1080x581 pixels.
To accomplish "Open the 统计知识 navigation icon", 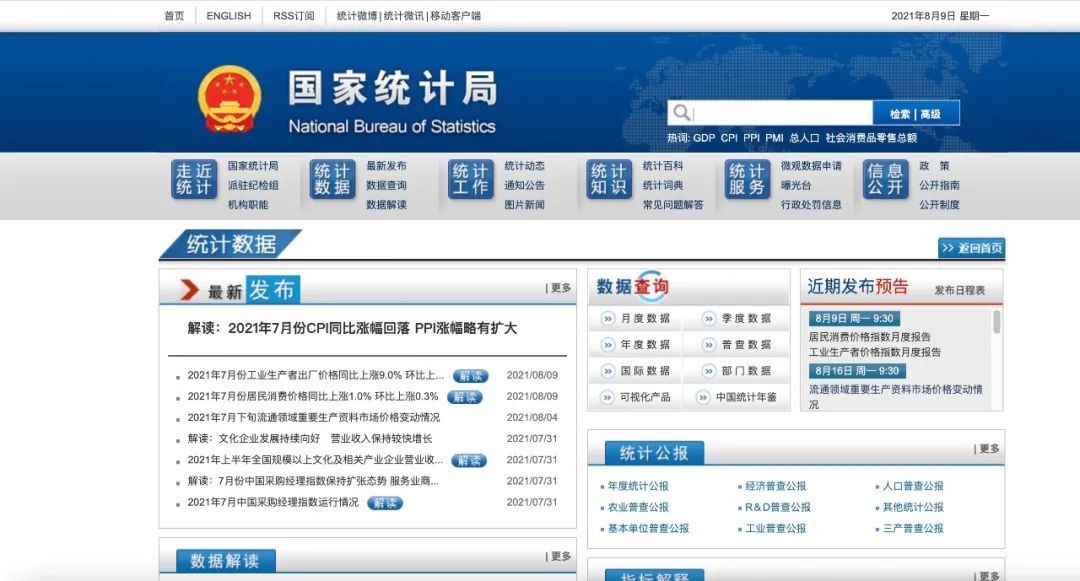I will click(608, 180).
